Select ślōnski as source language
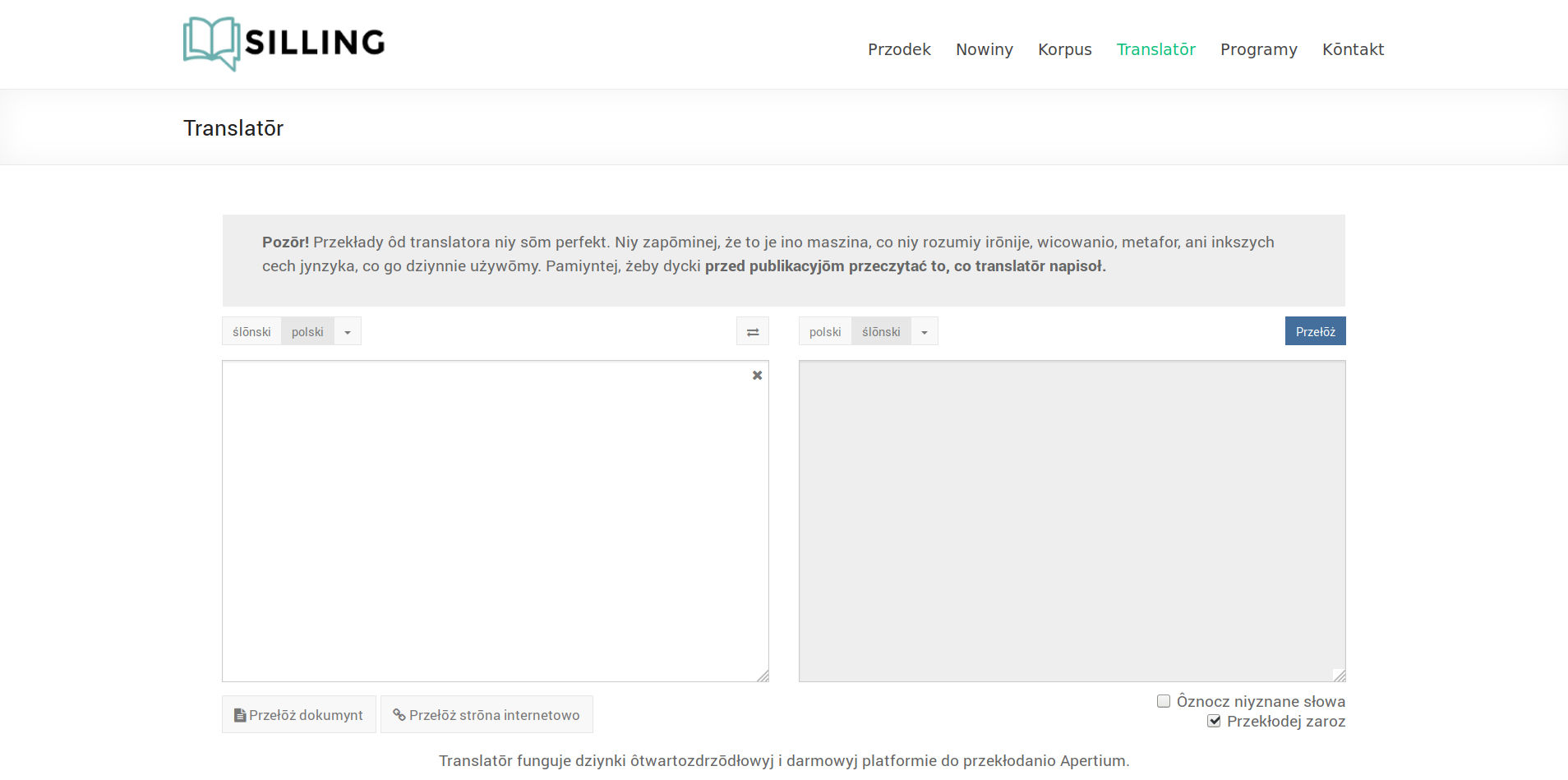 [251, 332]
